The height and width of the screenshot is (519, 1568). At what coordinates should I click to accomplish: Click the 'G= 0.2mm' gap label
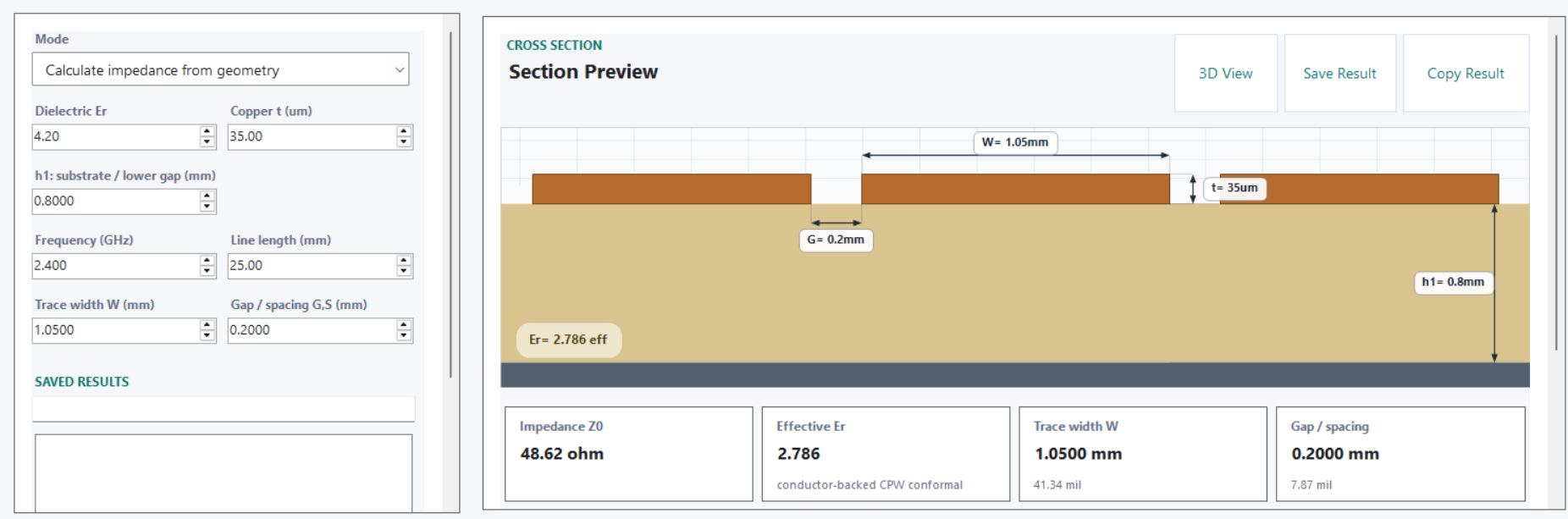pos(836,240)
